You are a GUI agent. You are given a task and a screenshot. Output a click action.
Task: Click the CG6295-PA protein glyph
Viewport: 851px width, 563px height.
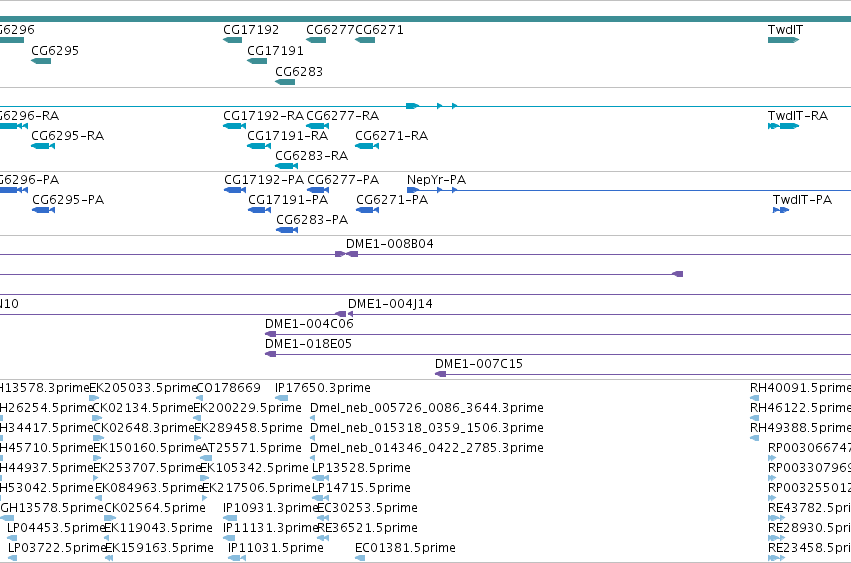point(43,210)
